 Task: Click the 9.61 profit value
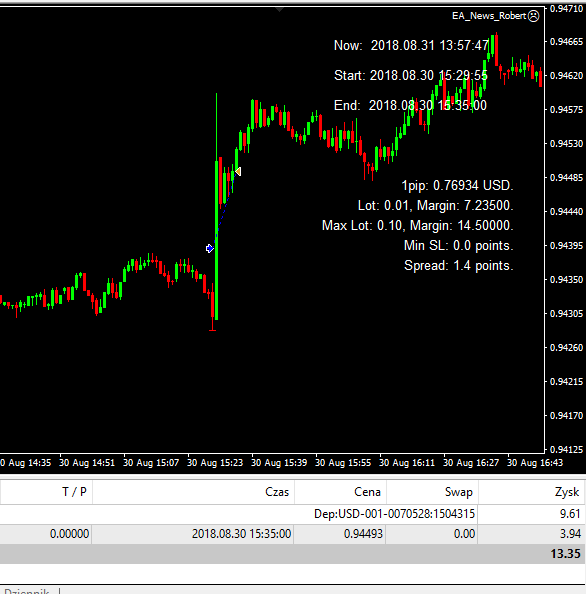(570, 514)
